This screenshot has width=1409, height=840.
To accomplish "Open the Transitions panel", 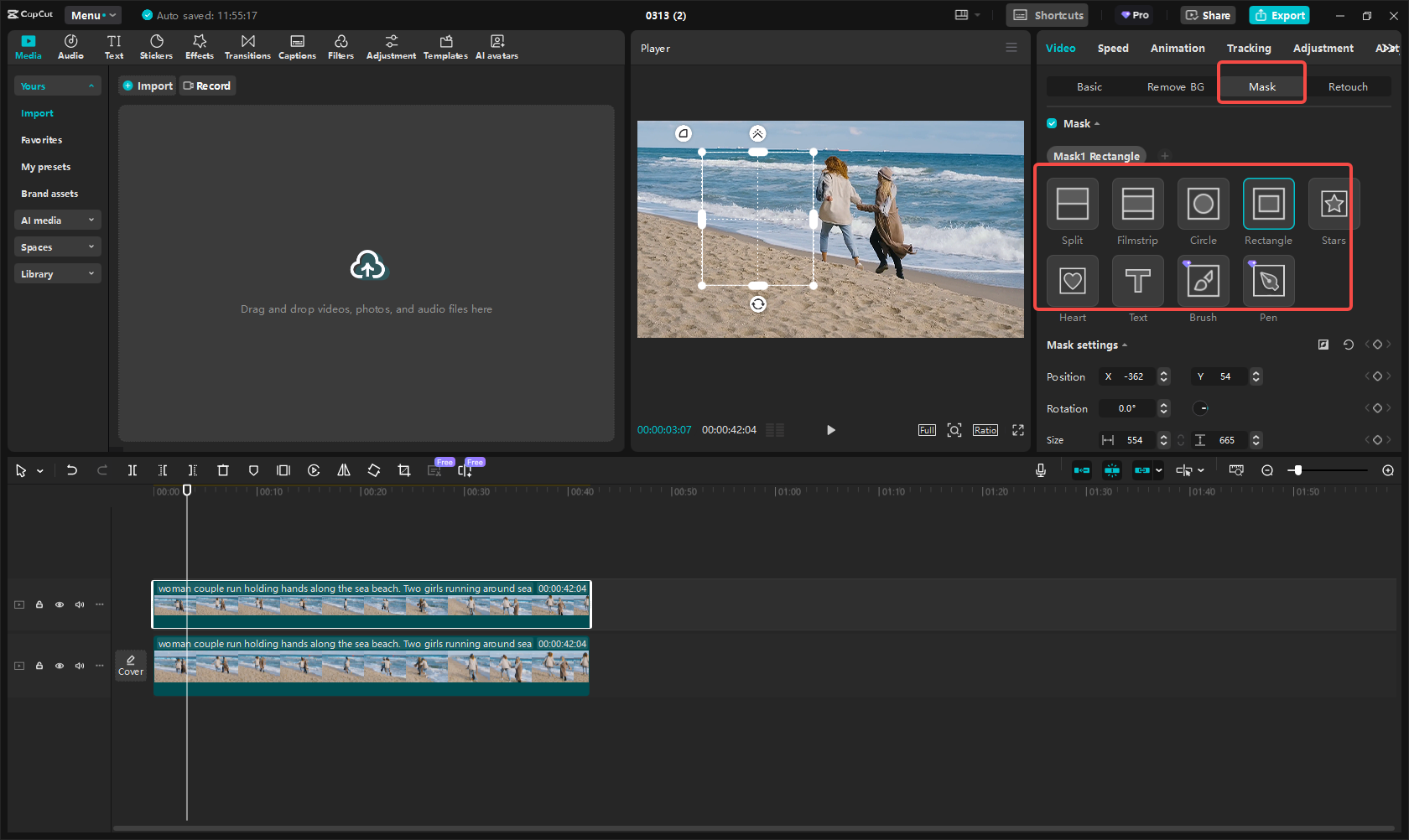I will pos(247,47).
